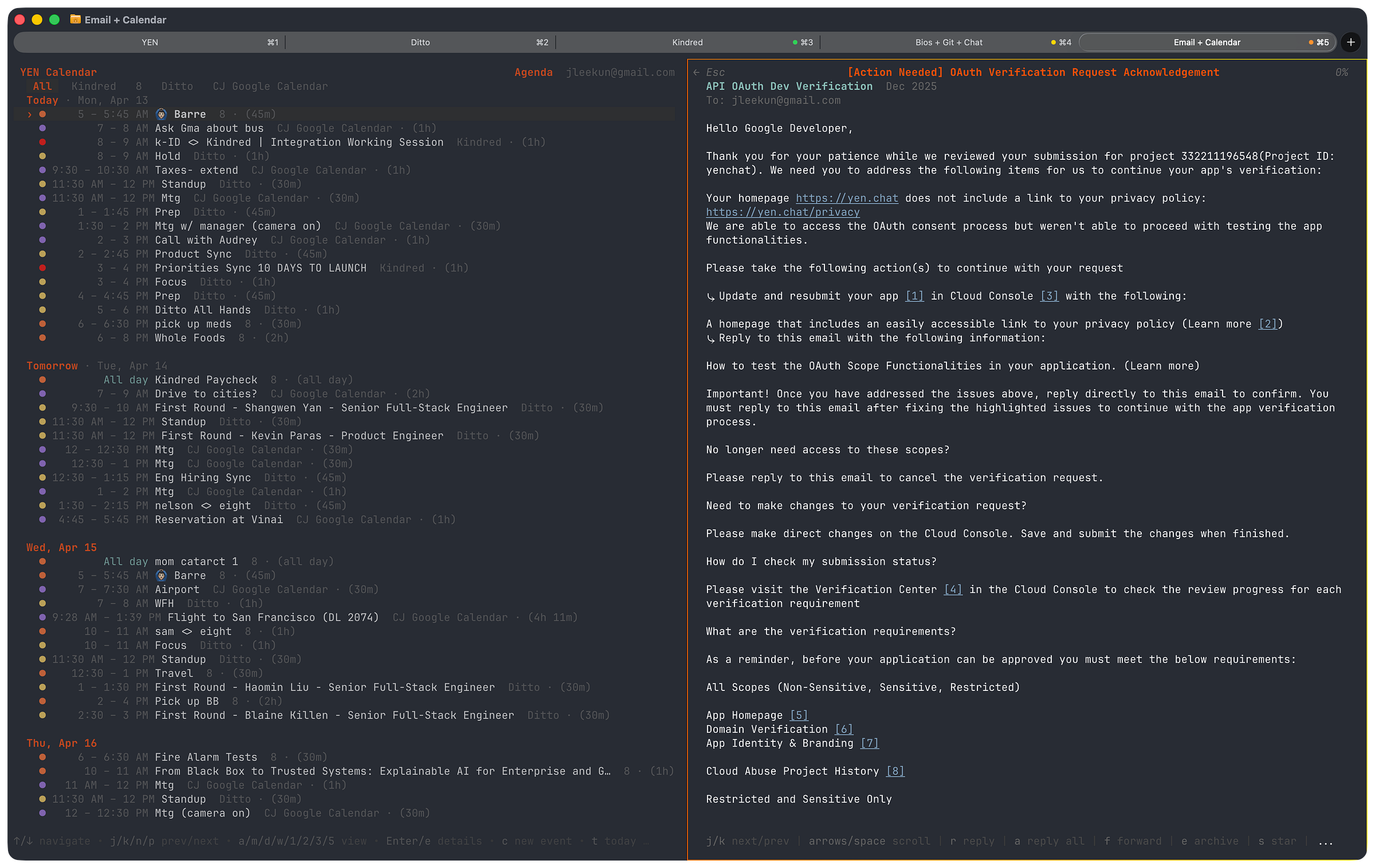This screenshot has height=868, width=1375.
Task: Switch to the Kindred tab
Action: click(x=687, y=42)
